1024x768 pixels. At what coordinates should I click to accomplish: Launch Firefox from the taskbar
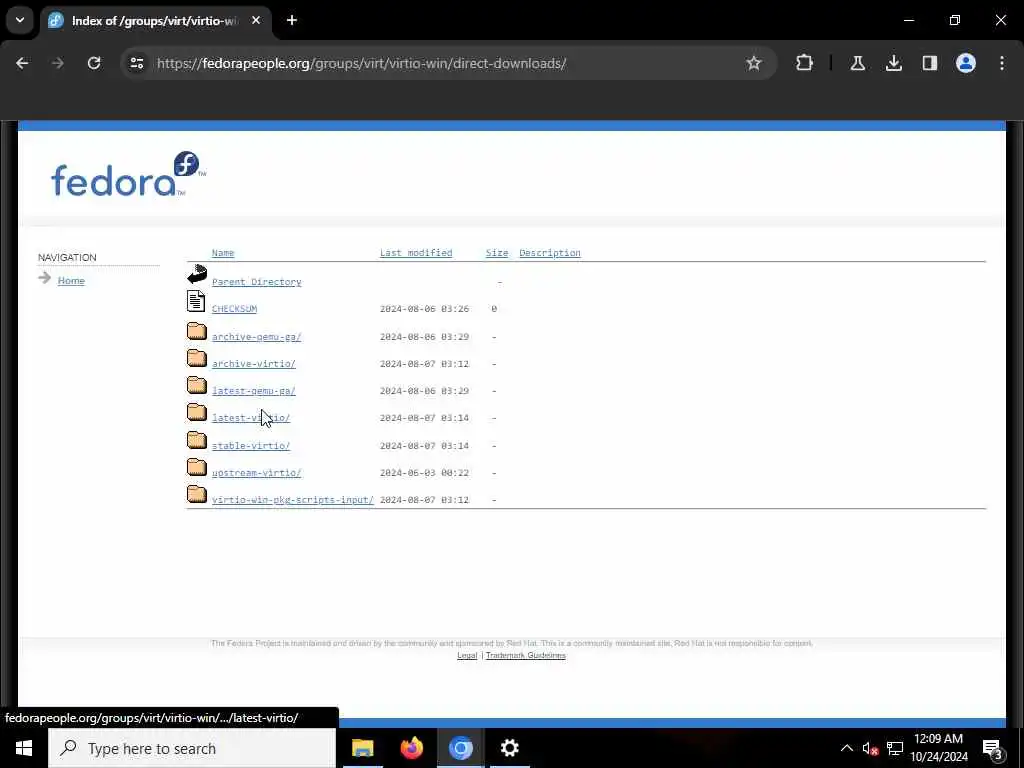[x=411, y=748]
